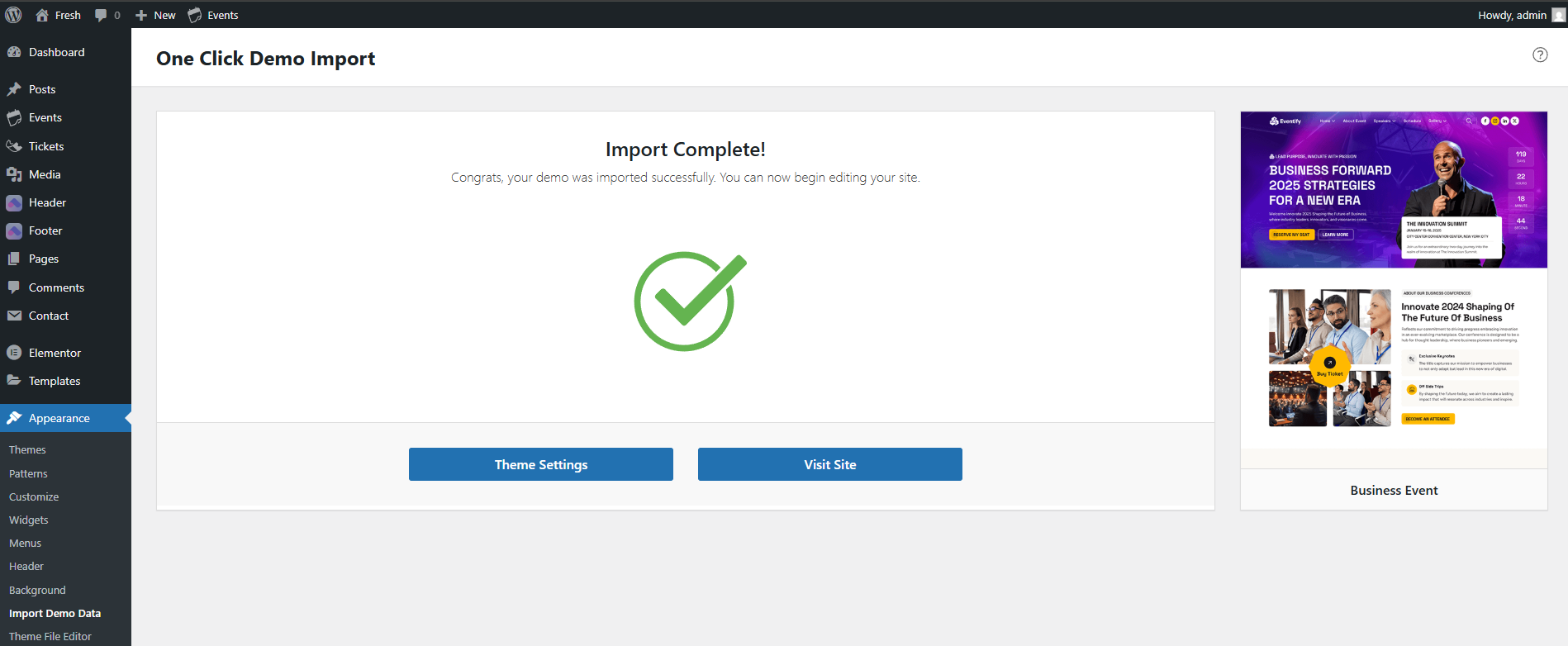The height and width of the screenshot is (646, 1568).
Task: Click the Media icon in sidebar
Action: click(x=14, y=174)
